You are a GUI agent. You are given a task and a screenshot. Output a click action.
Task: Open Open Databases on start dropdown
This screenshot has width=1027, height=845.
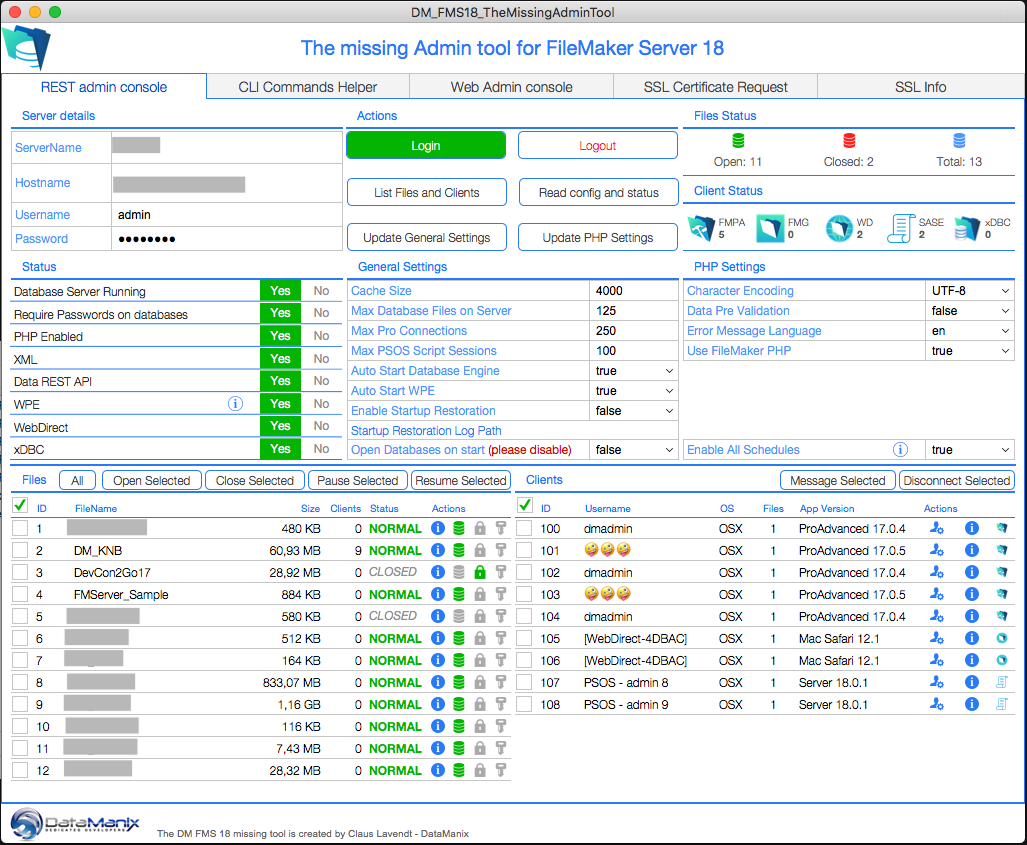tap(633, 450)
